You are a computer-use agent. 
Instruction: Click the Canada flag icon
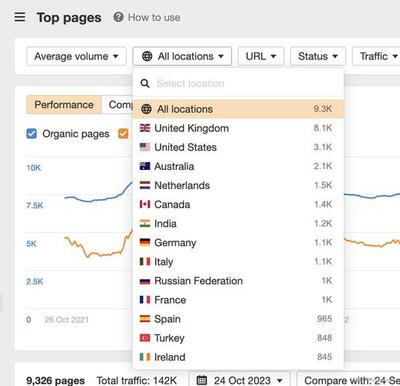[x=145, y=204]
